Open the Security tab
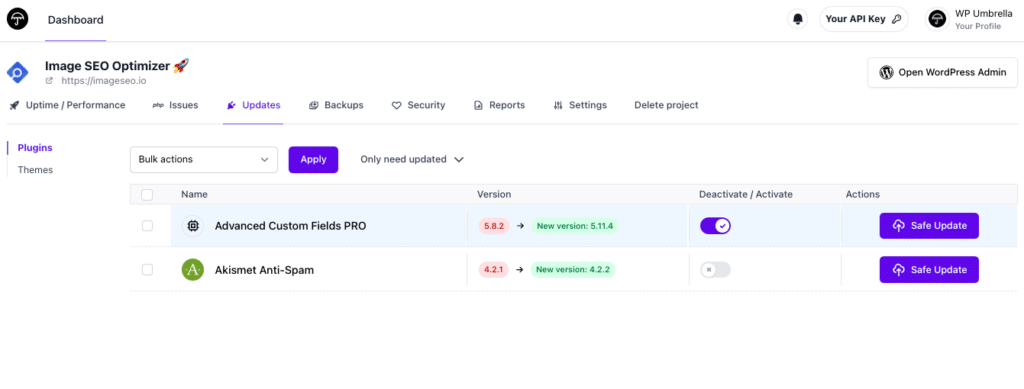Image resolution: width=1024 pixels, height=389 pixels. pos(418,105)
